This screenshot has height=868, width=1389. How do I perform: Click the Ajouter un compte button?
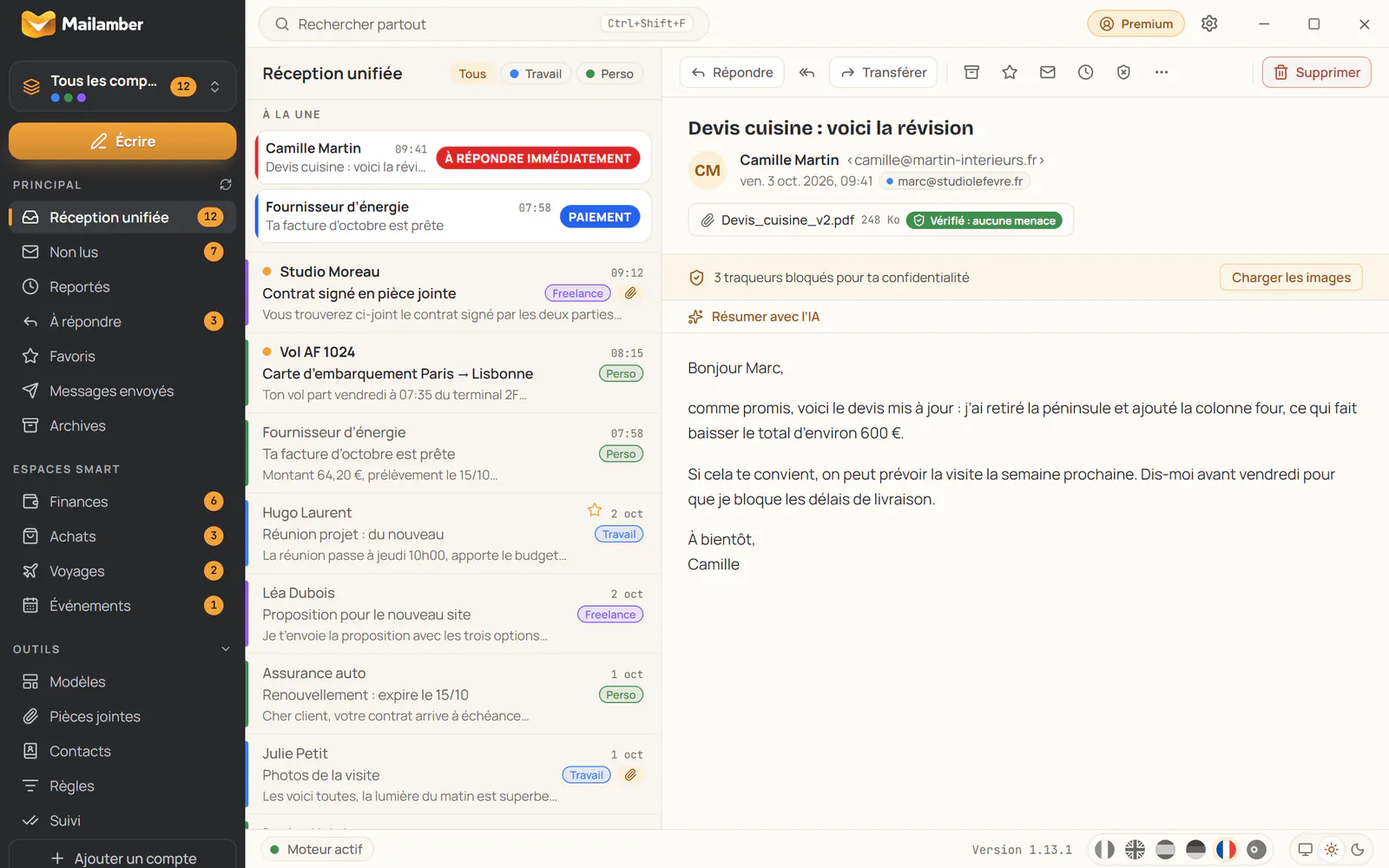pyautogui.click(x=122, y=858)
